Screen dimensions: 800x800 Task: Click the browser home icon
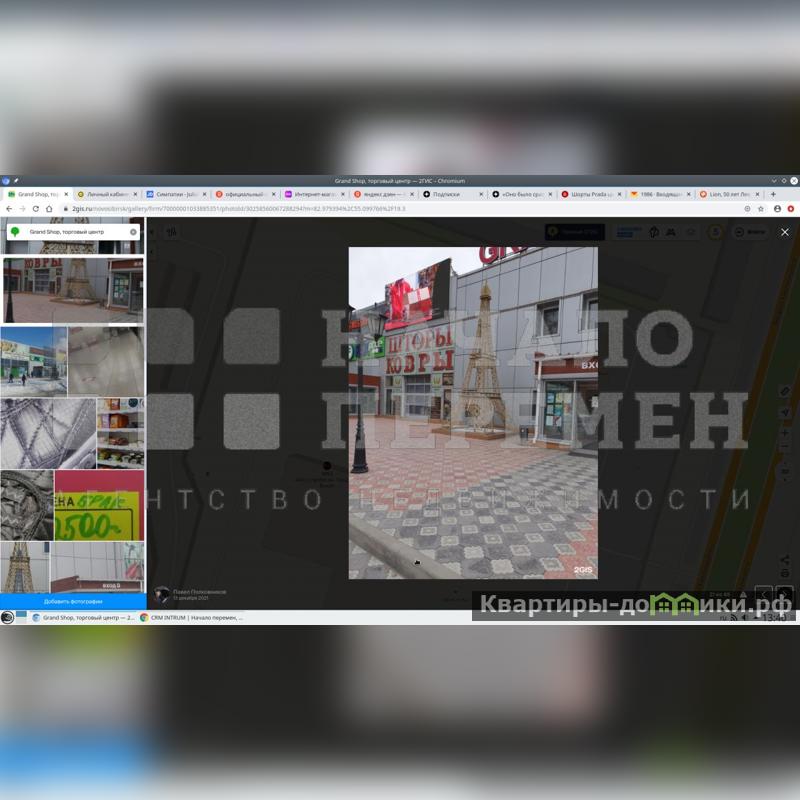[49, 208]
